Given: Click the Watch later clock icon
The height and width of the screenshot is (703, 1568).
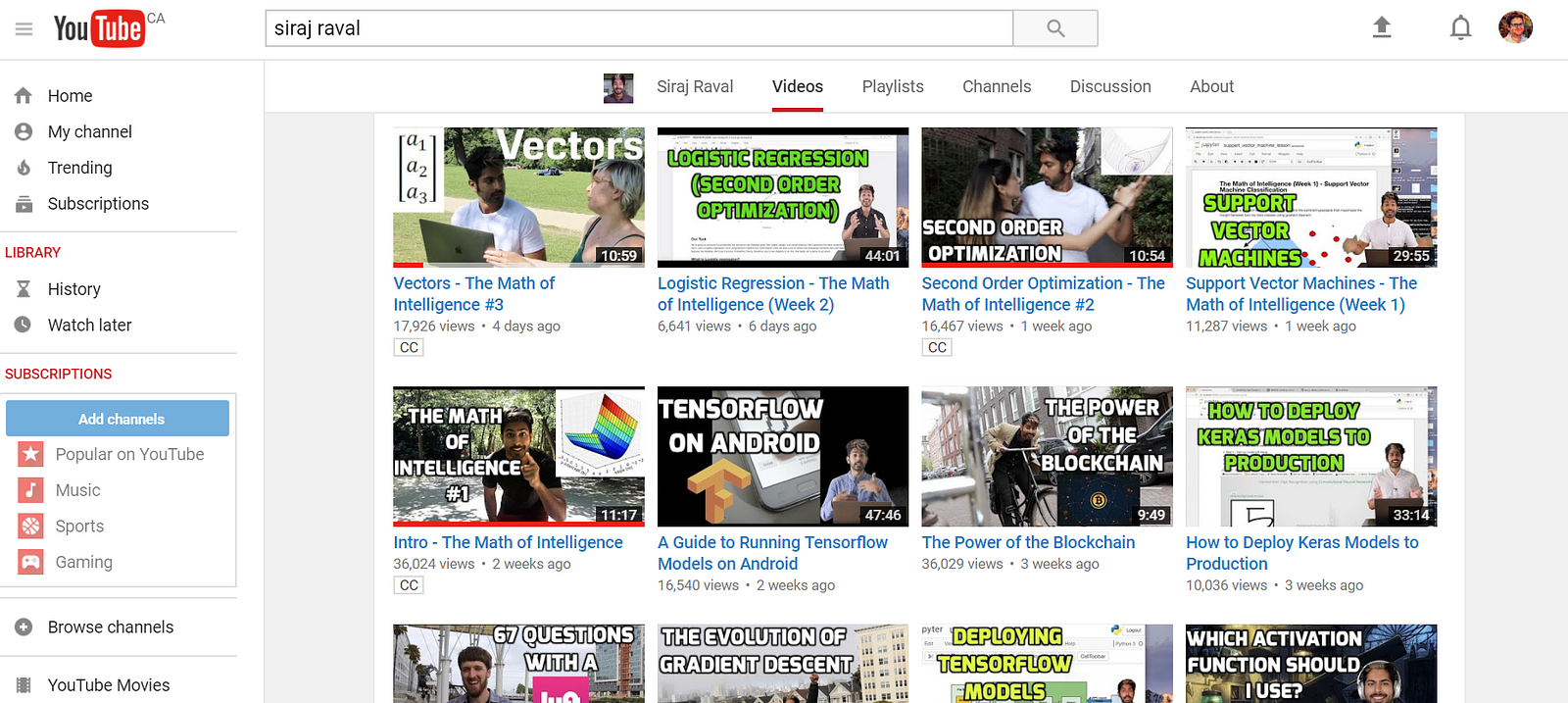Looking at the screenshot, I should 24,325.
